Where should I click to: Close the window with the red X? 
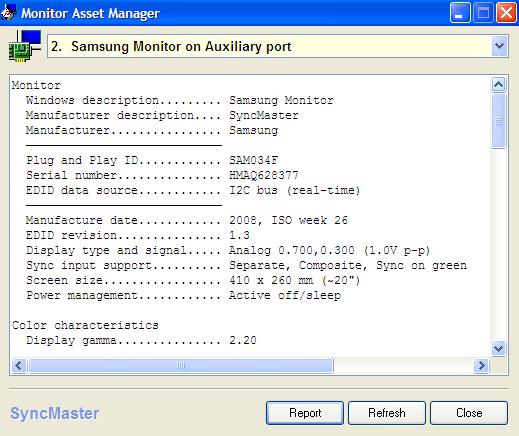tap(506, 13)
